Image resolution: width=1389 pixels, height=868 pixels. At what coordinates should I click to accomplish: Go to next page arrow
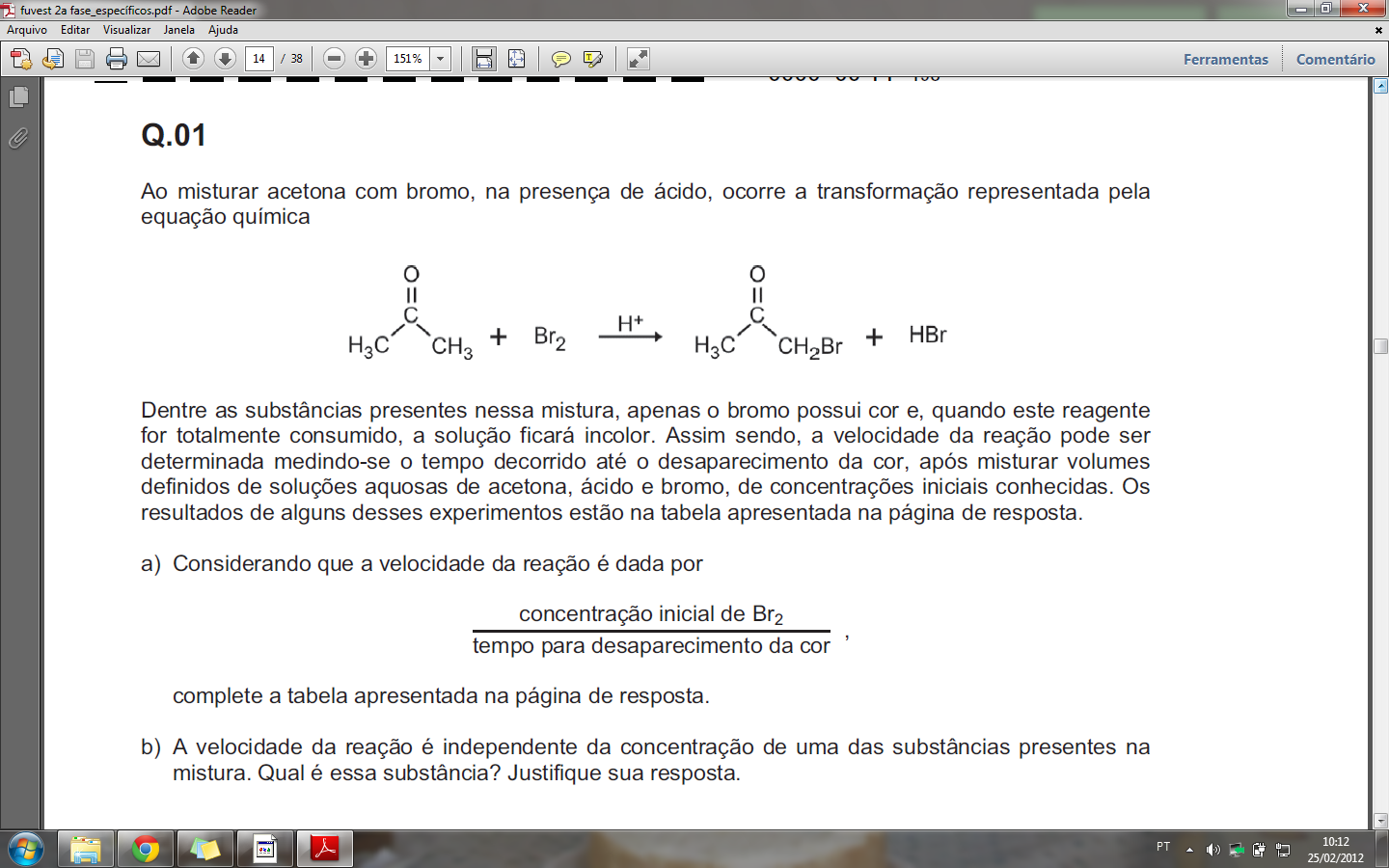click(x=225, y=59)
